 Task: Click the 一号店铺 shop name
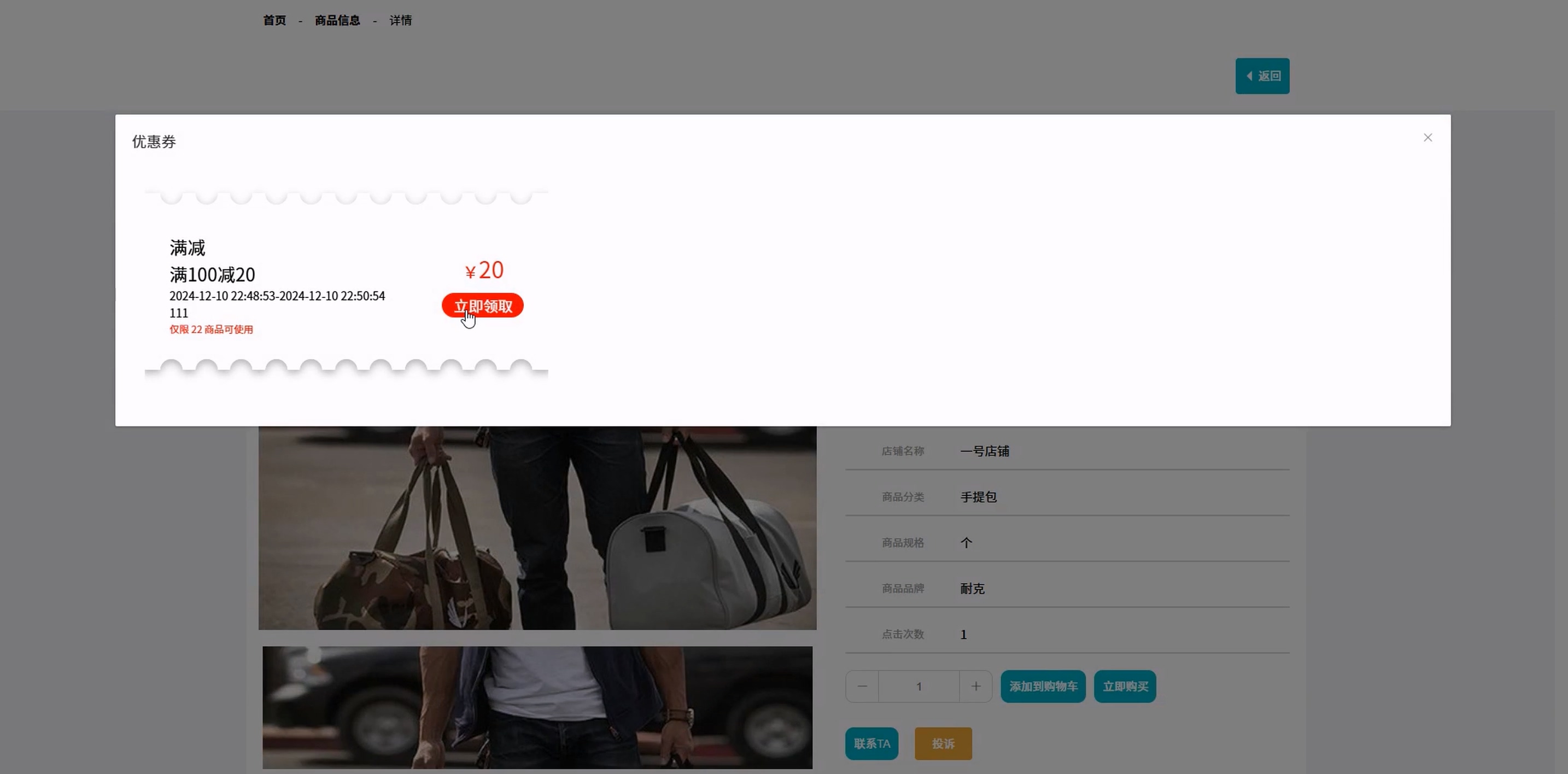(x=984, y=451)
